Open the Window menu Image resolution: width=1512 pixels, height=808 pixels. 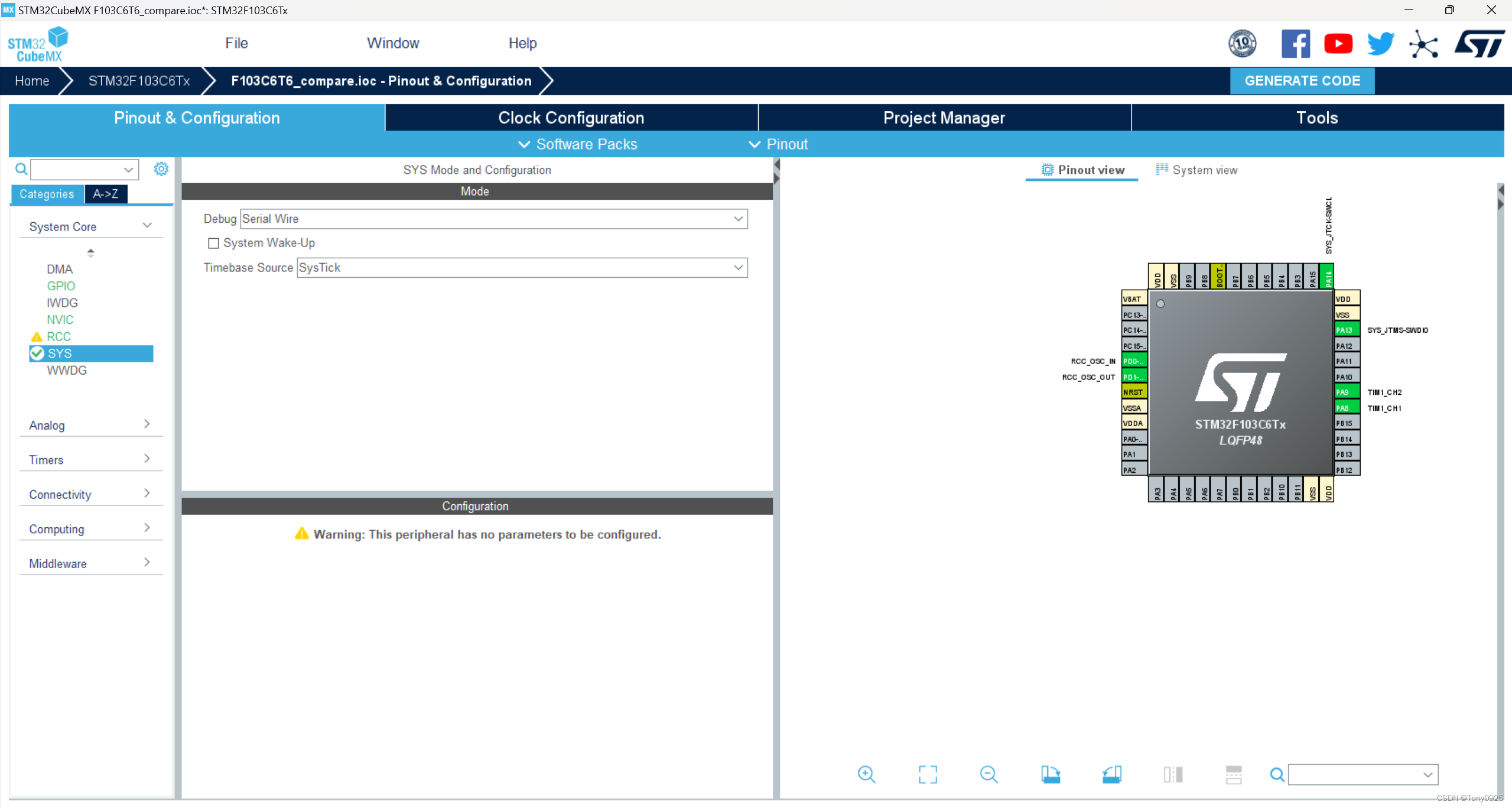pyautogui.click(x=393, y=43)
